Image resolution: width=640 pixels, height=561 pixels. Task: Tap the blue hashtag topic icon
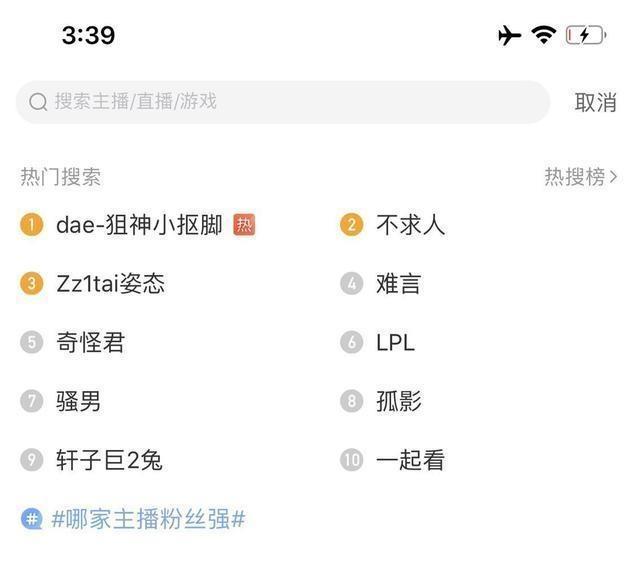[x=31, y=519]
